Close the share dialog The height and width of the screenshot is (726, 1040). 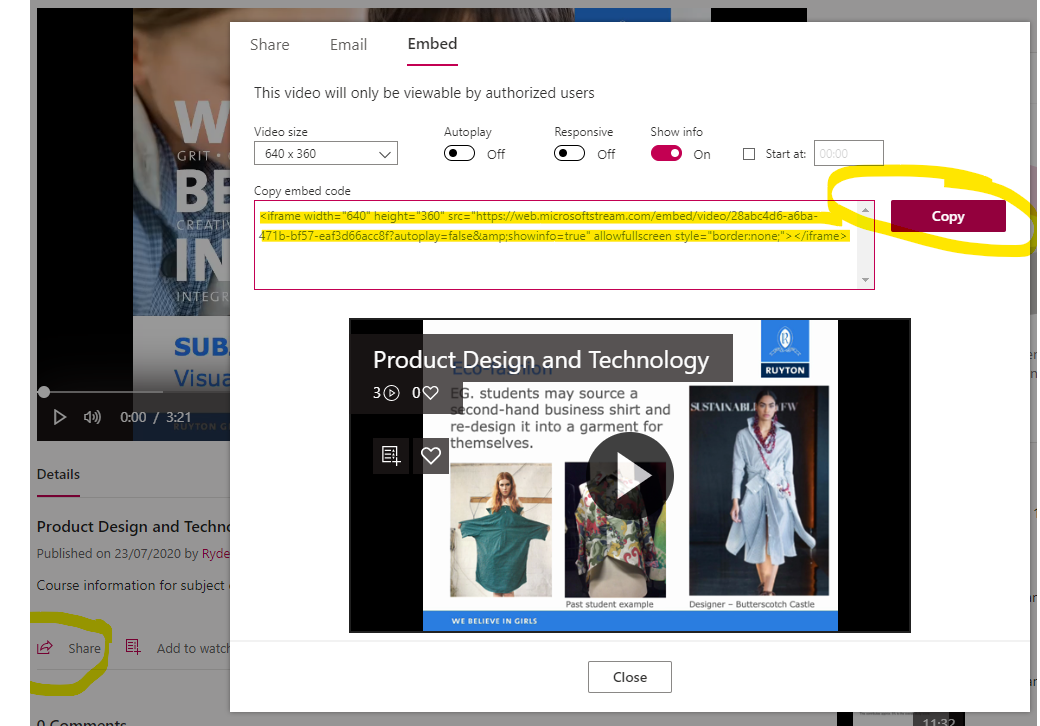point(629,677)
